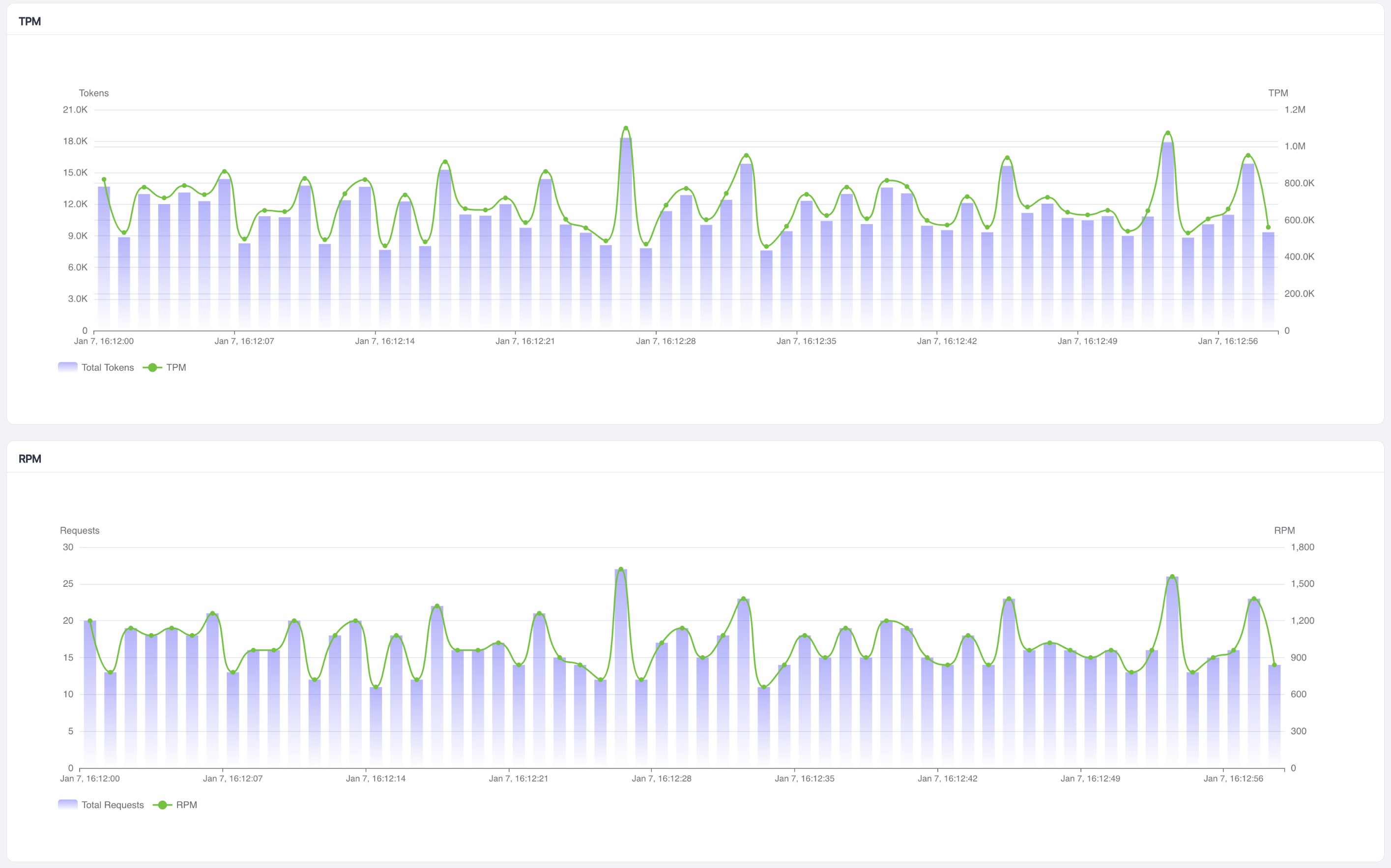Click the 'Tokens' left axis title
1391x868 pixels.
[x=93, y=93]
